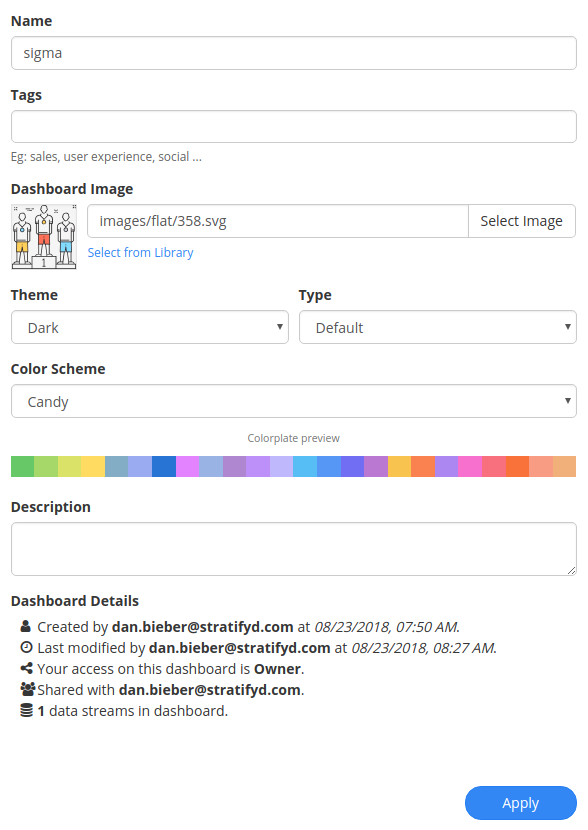Viewport: 588px width, 830px height.
Task: Open the Theme dropdown set to Dark
Action: (150, 327)
